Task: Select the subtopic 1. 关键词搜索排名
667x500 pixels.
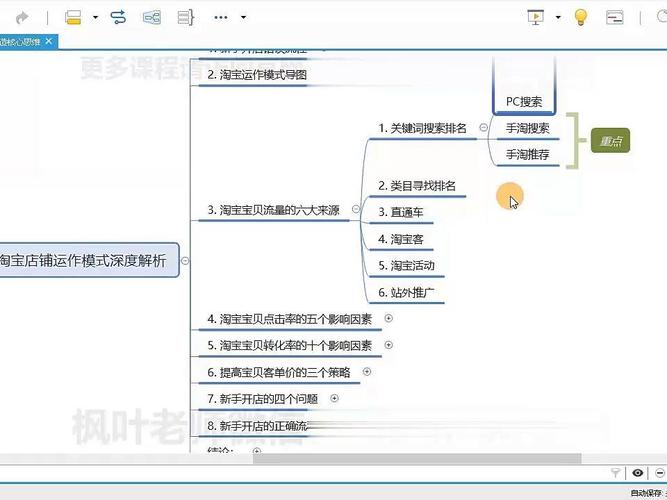Action: click(x=422, y=128)
